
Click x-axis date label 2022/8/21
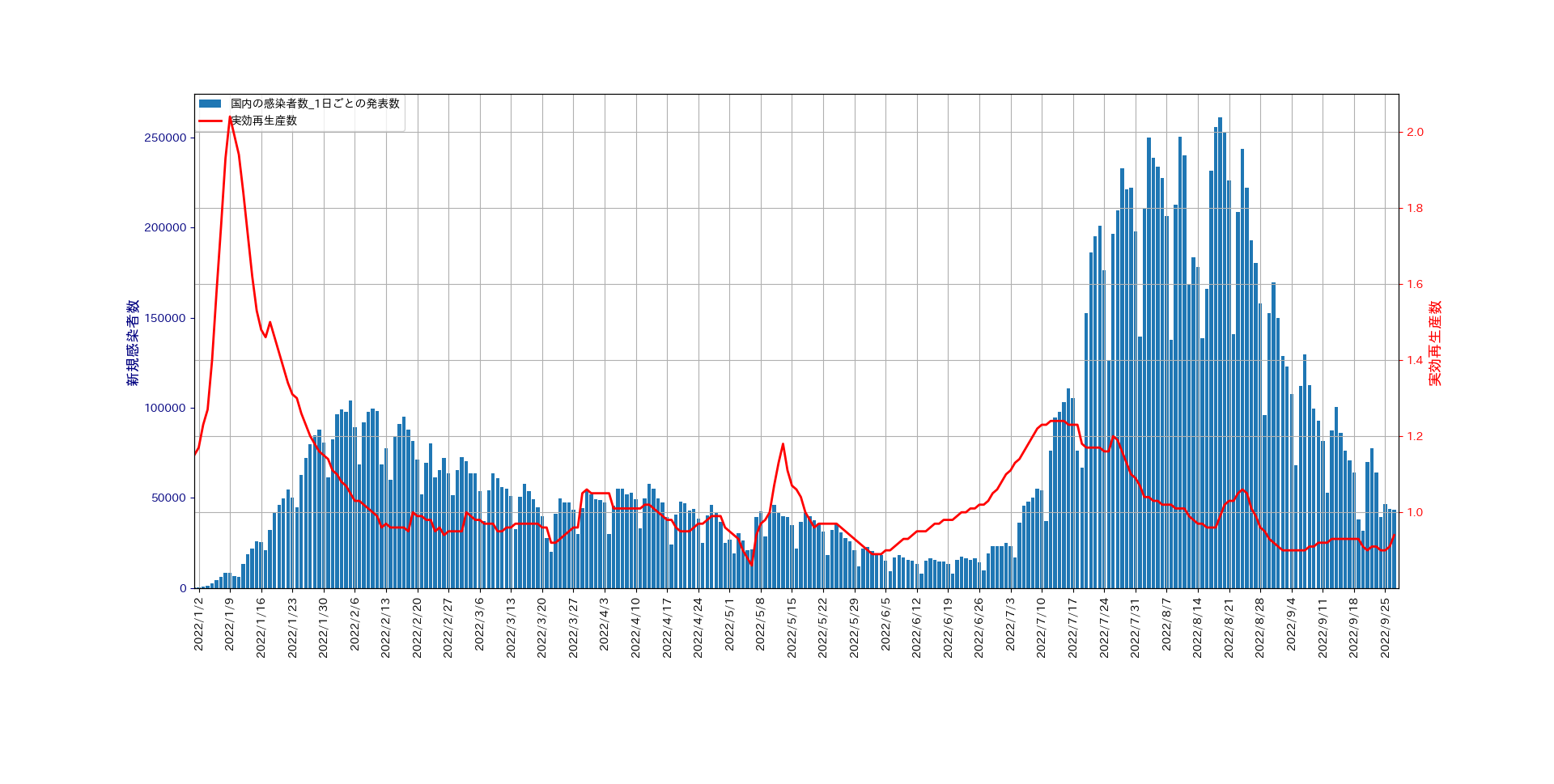(x=1229, y=628)
